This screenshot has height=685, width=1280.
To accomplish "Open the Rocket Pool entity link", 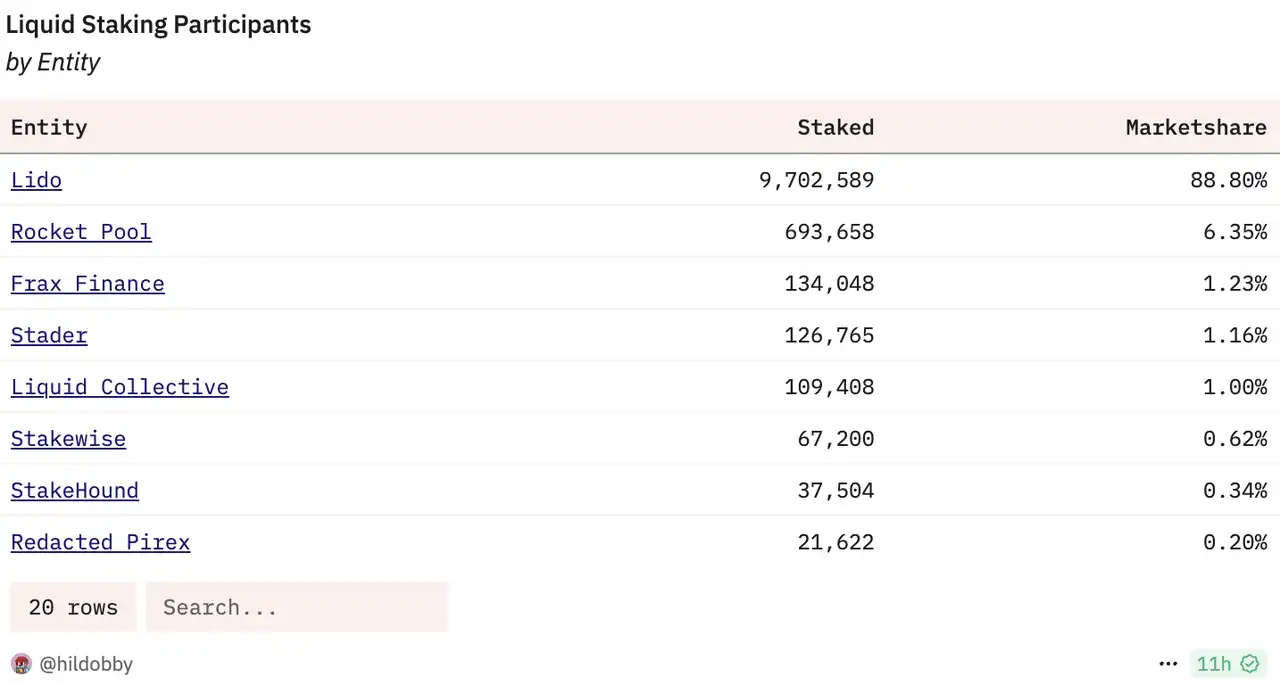I will (x=81, y=232).
